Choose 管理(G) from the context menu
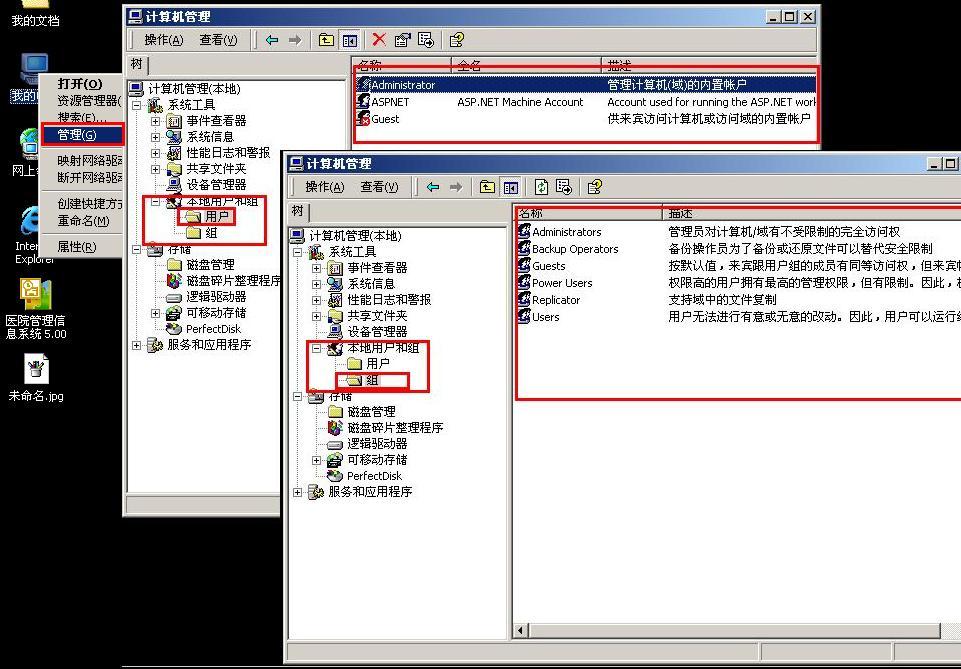Image resolution: width=961 pixels, height=669 pixels. 82,135
